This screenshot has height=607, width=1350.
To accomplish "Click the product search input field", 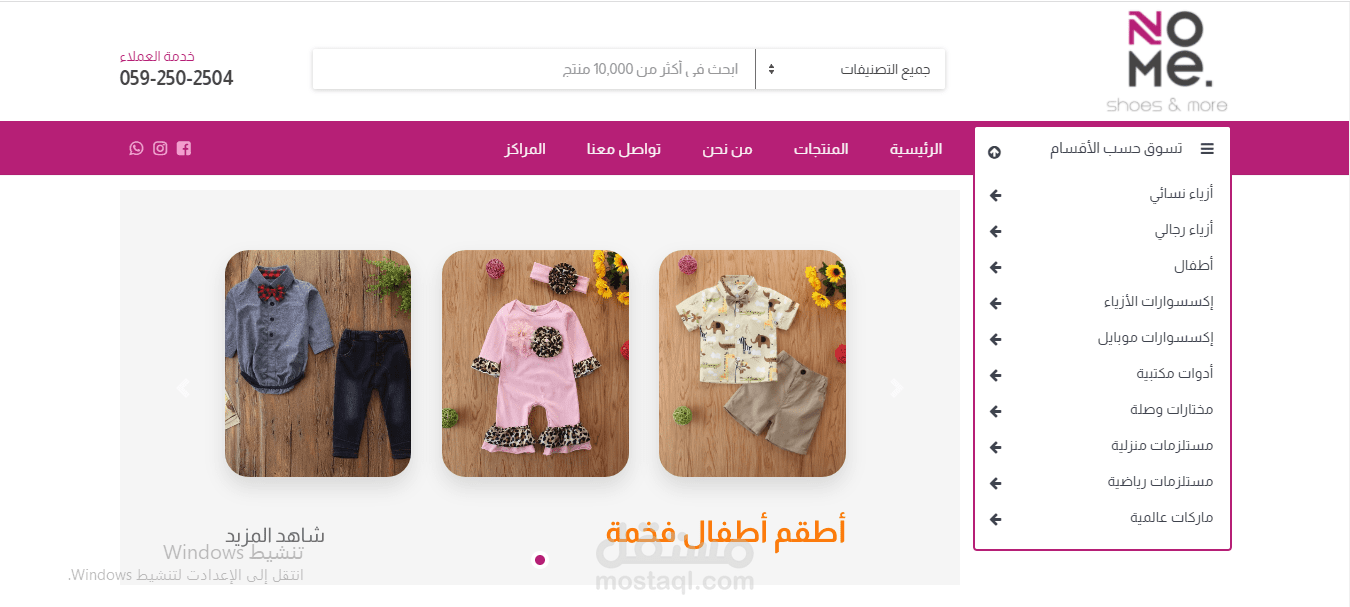I will tap(534, 69).
